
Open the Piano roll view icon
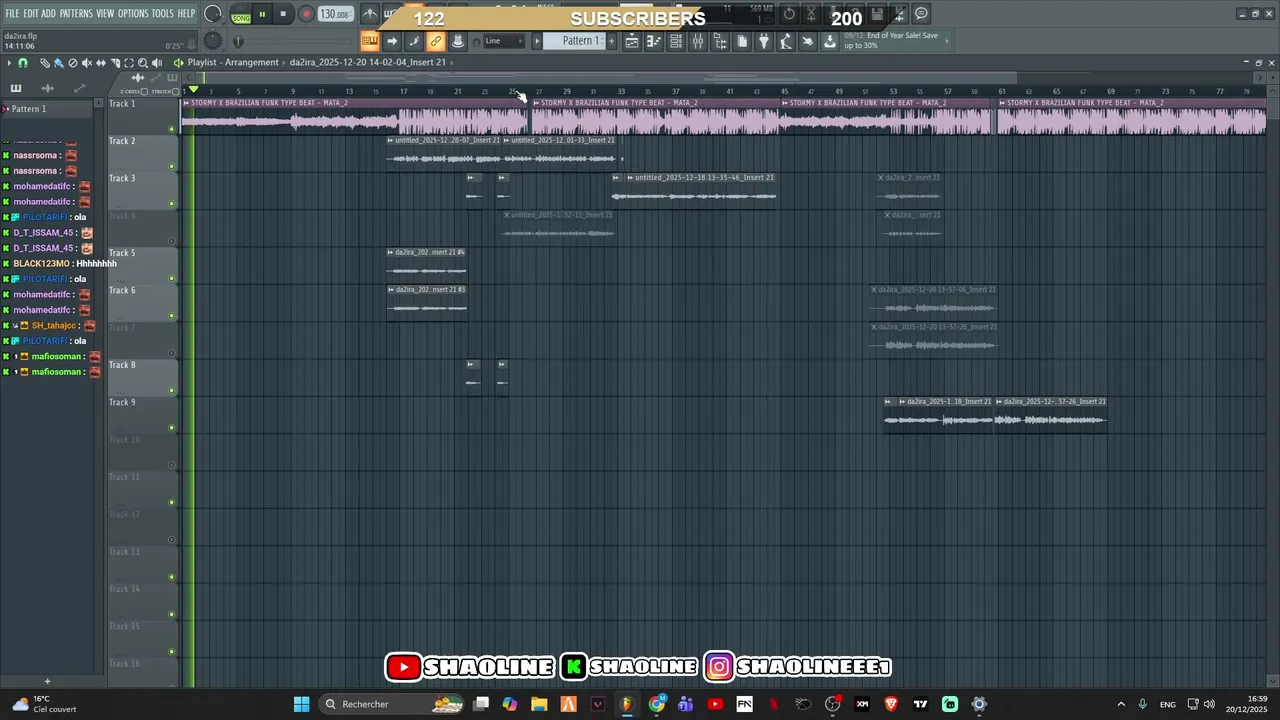[x=654, y=41]
